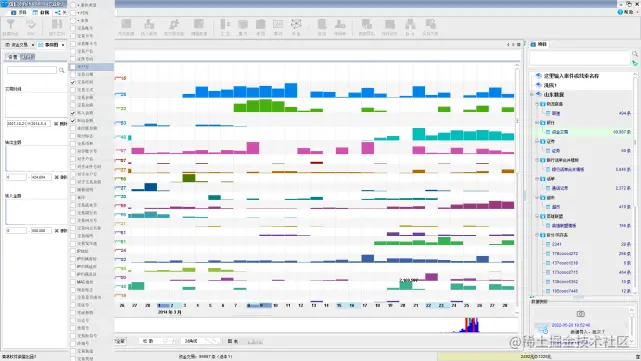The height and width of the screenshot is (361, 641).
Task: Click the 关系 network graph toolbar icon
Action: [x=296, y=25]
